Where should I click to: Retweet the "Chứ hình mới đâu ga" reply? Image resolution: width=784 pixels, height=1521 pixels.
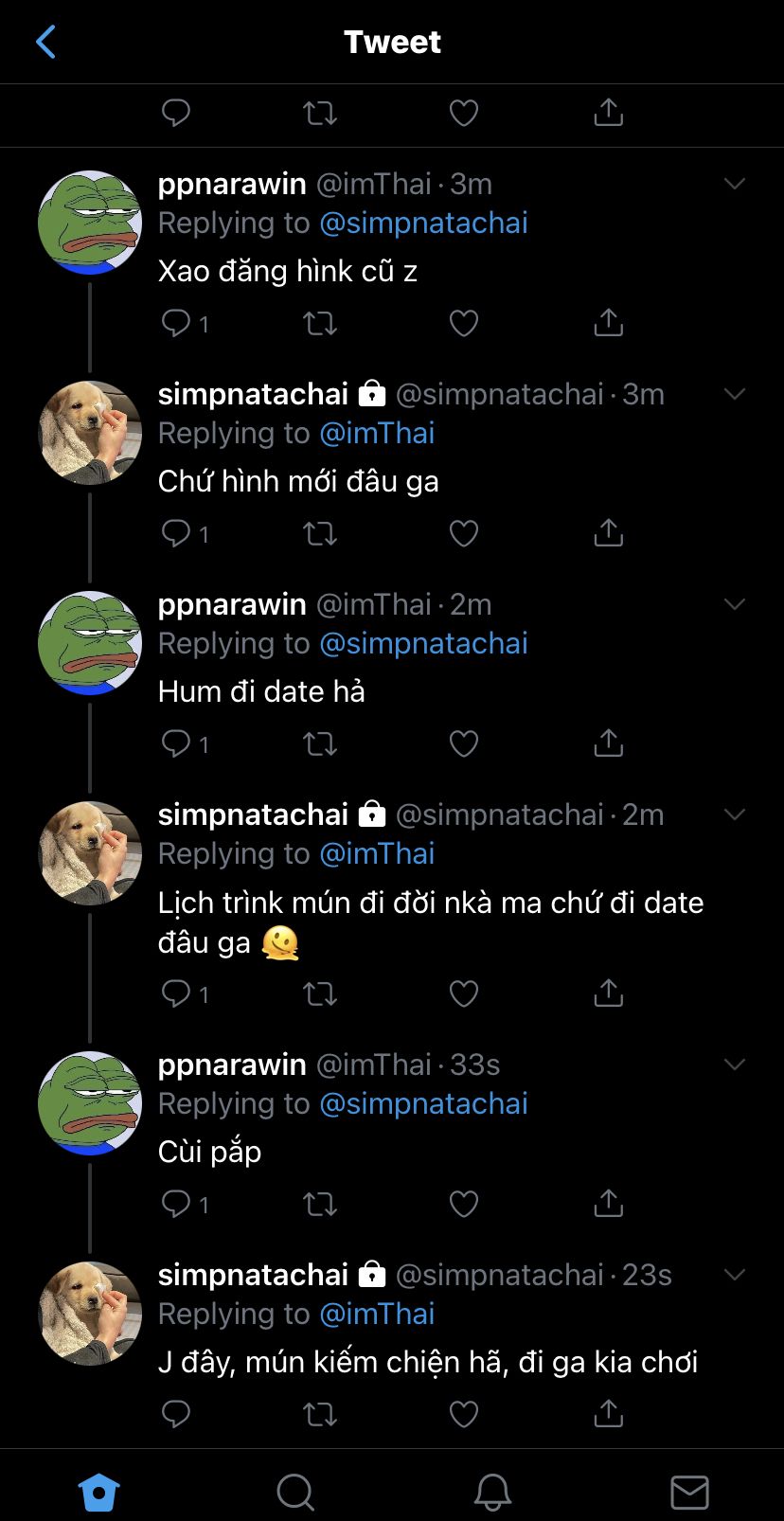(319, 534)
